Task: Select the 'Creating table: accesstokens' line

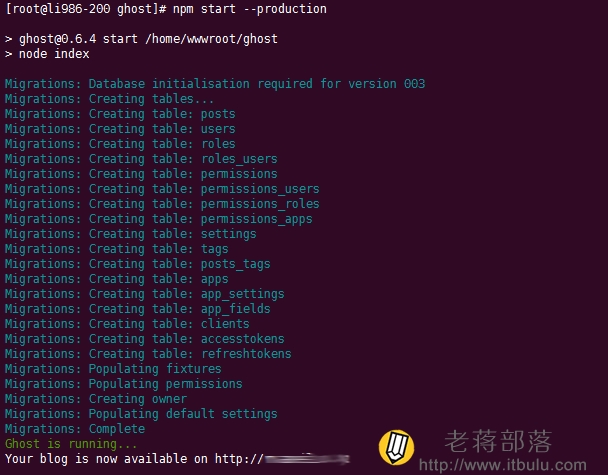Action: point(145,339)
